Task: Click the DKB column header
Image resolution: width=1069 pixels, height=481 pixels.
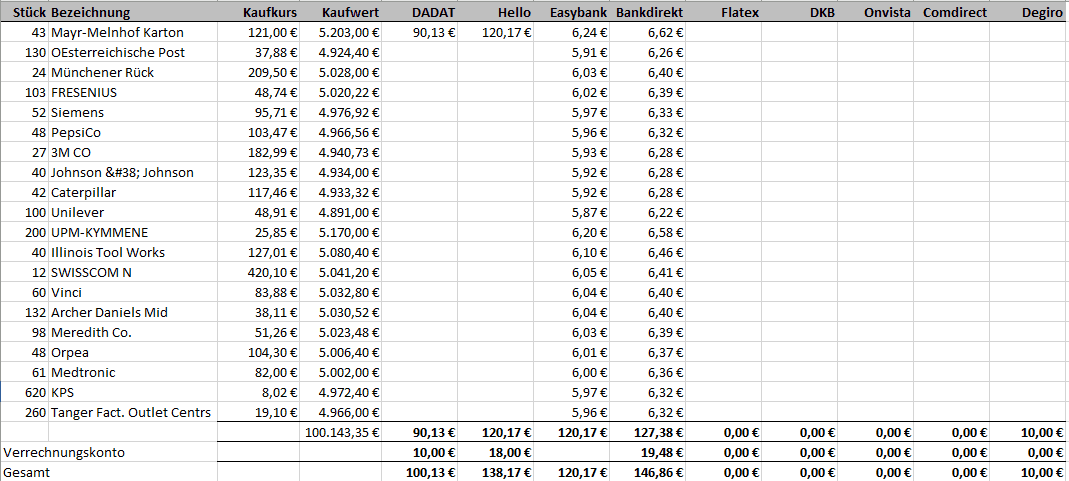Action: click(800, 12)
